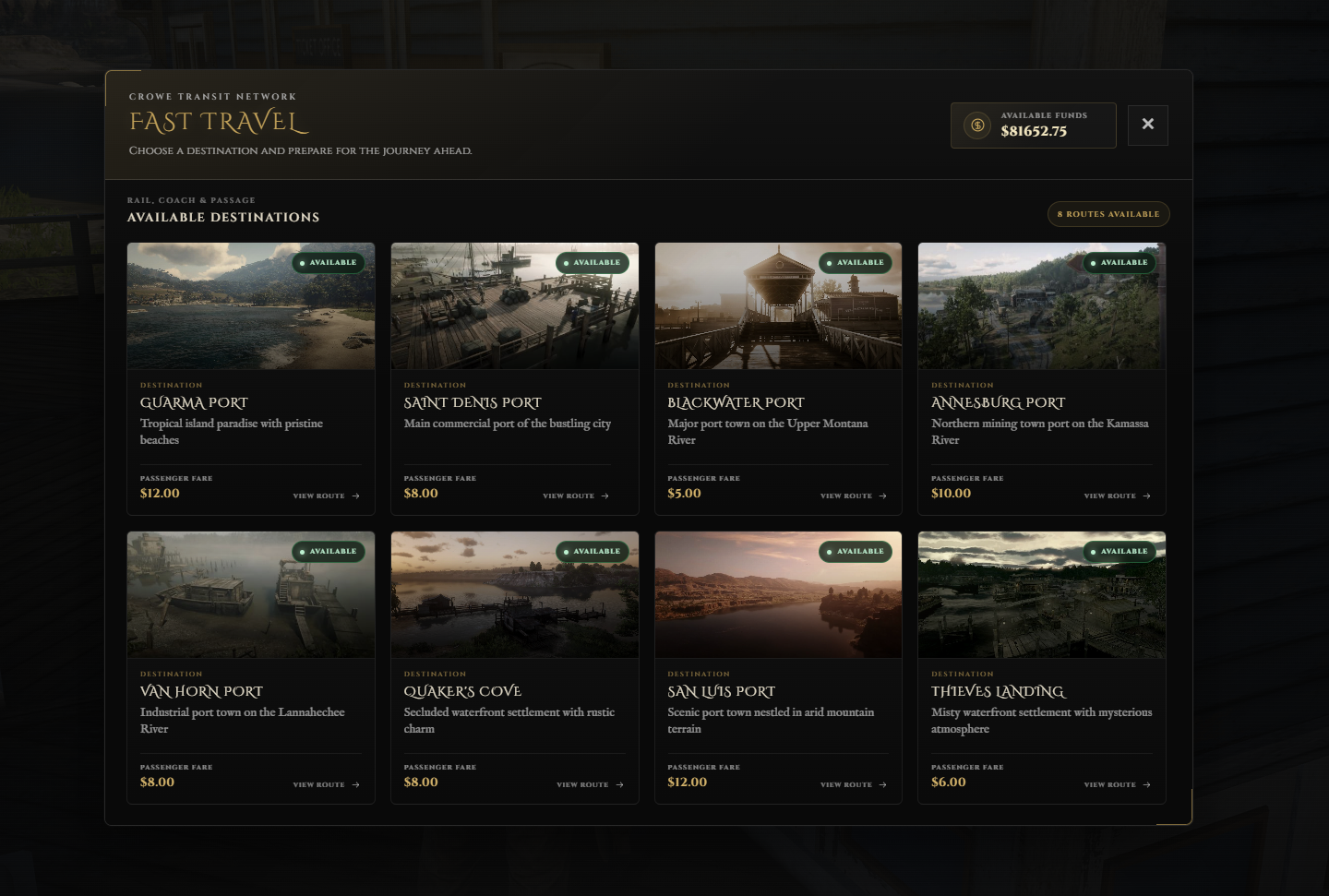
Task: Select the Thieves Landing scenery image
Action: (1042, 595)
